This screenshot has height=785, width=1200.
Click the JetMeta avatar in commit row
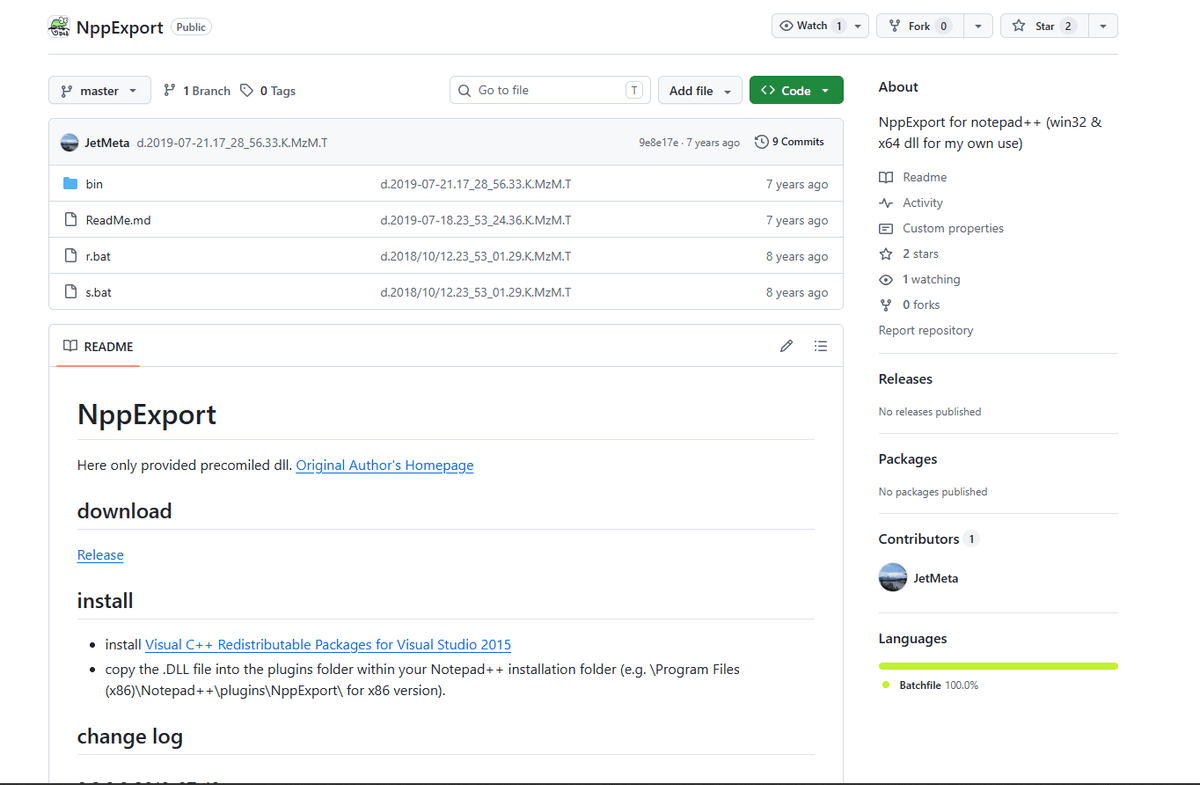coord(69,142)
